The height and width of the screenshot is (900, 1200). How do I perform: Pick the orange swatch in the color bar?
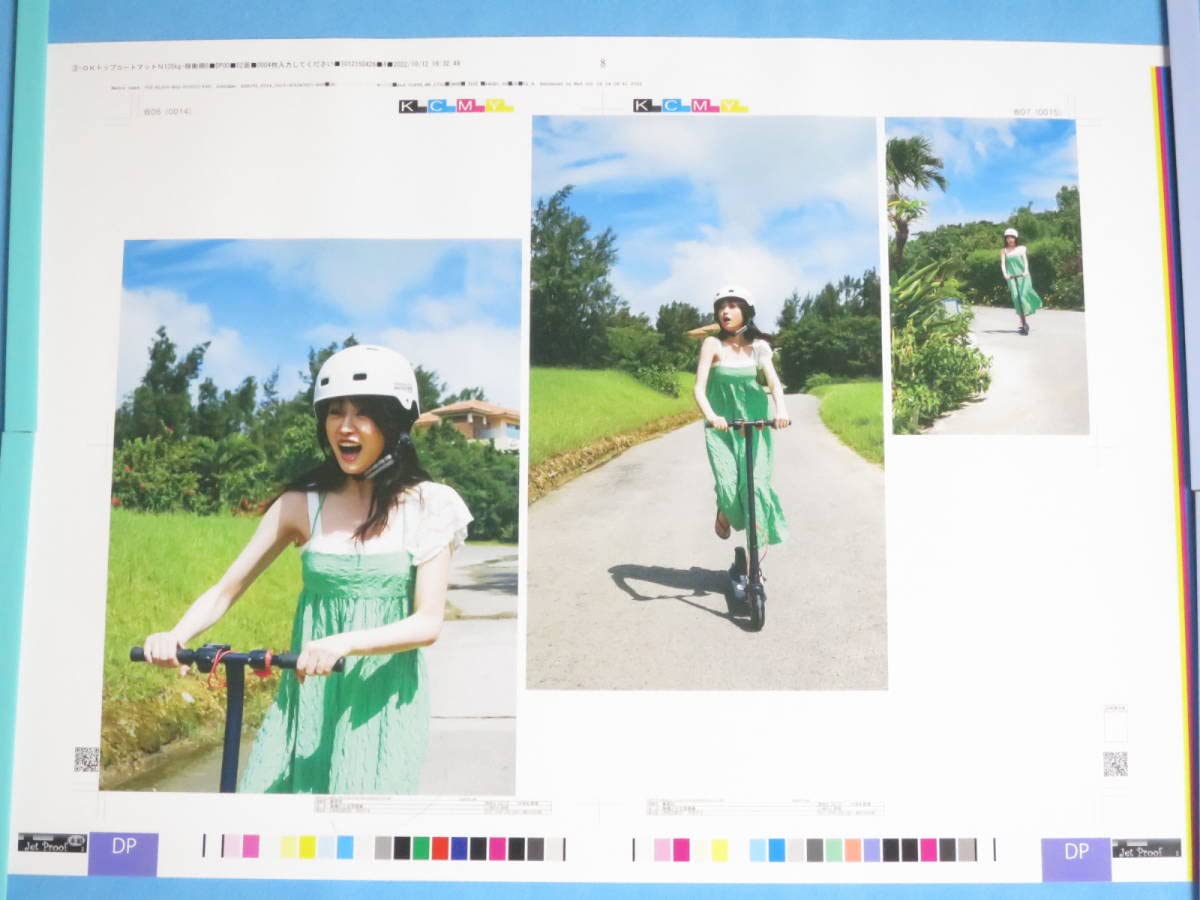coord(853,849)
